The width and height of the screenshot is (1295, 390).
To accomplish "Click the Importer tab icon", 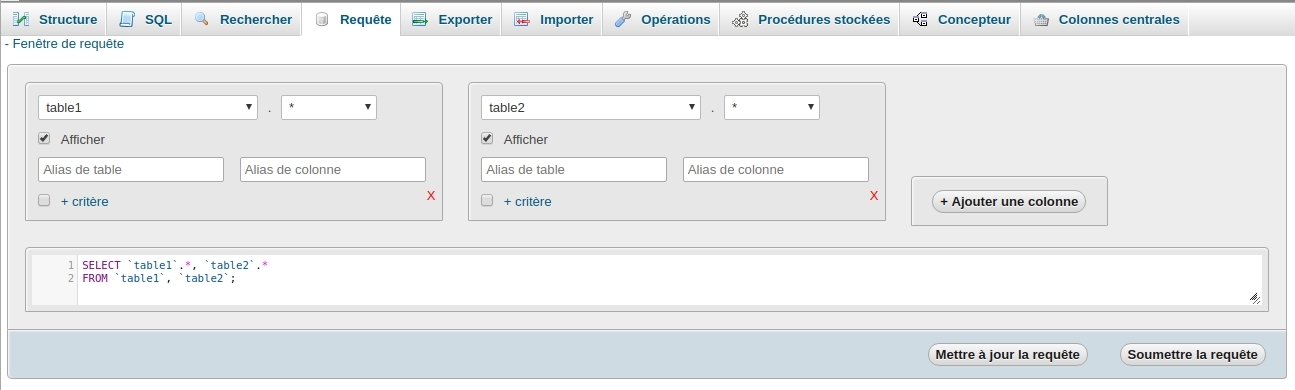I will point(522,19).
